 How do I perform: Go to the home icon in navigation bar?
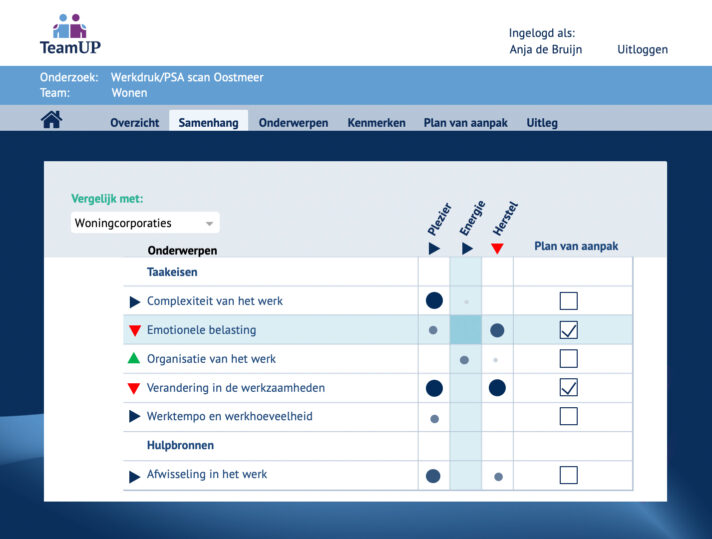pyautogui.click(x=52, y=120)
